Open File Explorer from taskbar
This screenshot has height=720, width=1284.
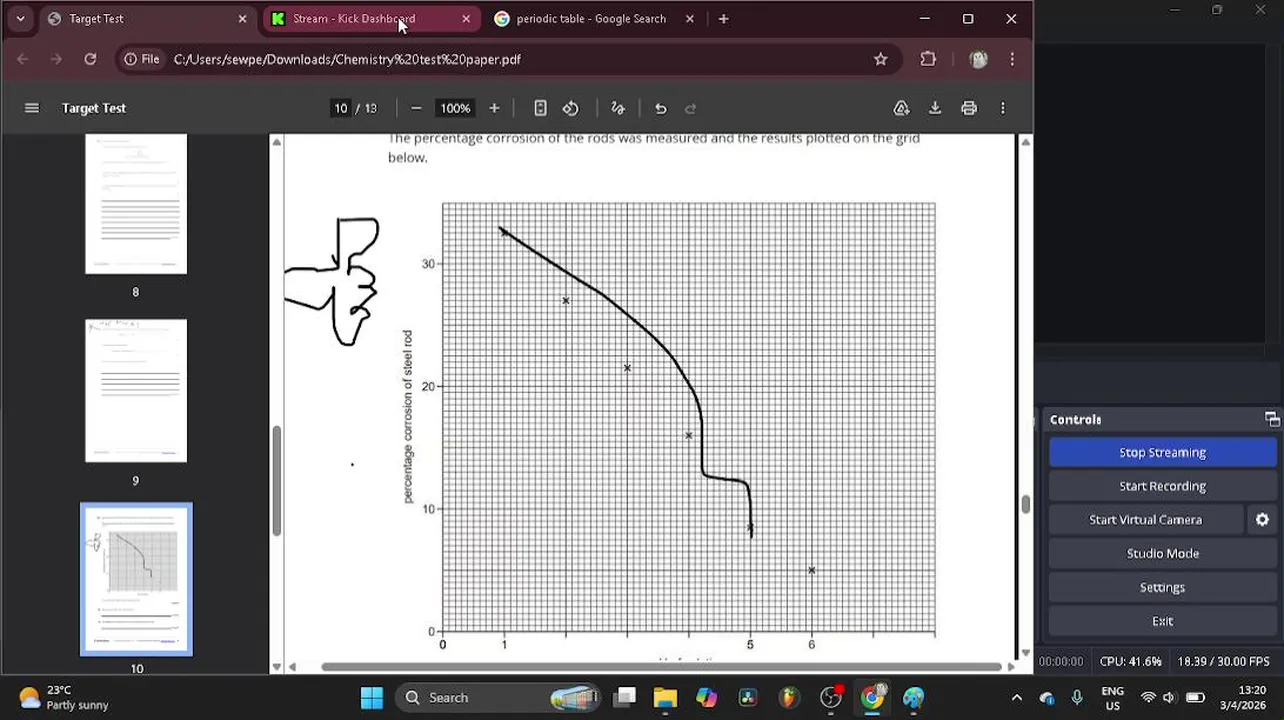coord(665,697)
